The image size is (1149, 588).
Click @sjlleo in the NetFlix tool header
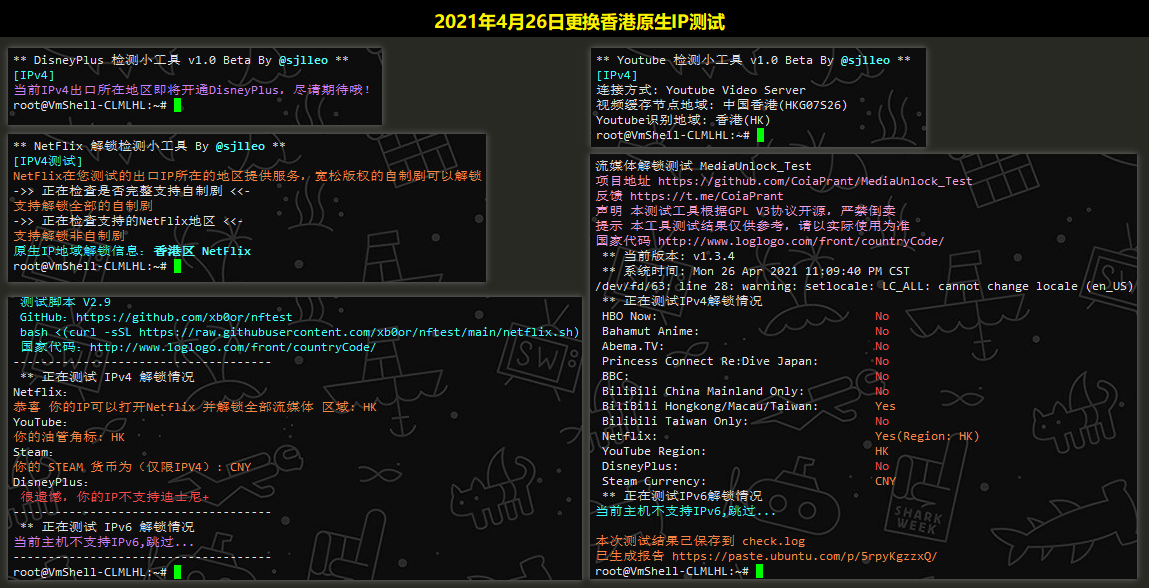click(240, 146)
